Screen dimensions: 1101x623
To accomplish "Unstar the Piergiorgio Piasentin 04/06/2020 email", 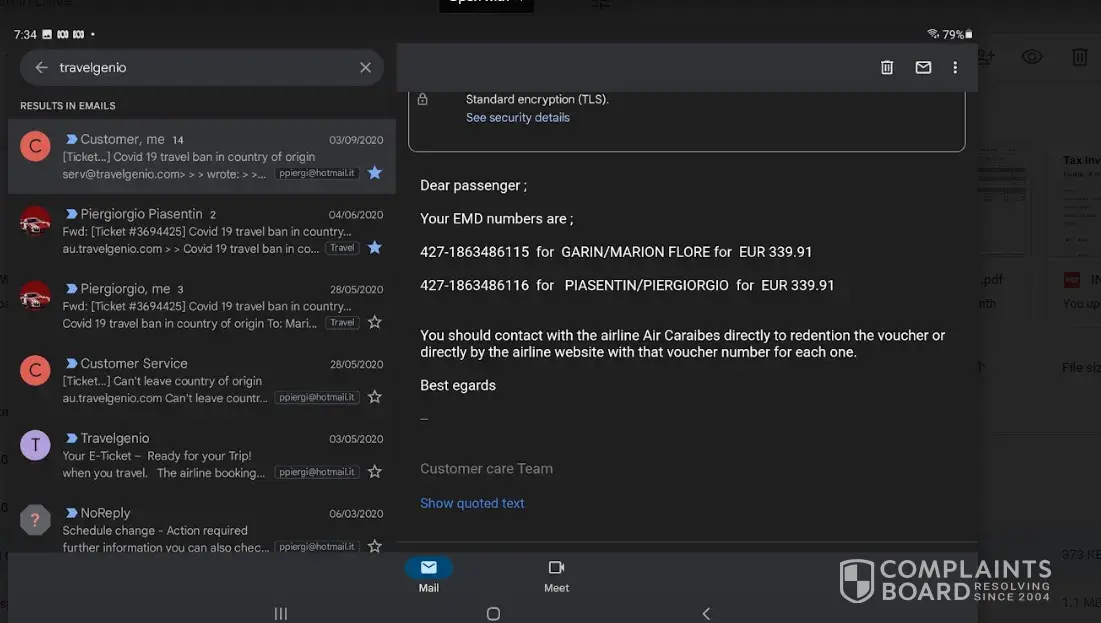I will coord(374,247).
